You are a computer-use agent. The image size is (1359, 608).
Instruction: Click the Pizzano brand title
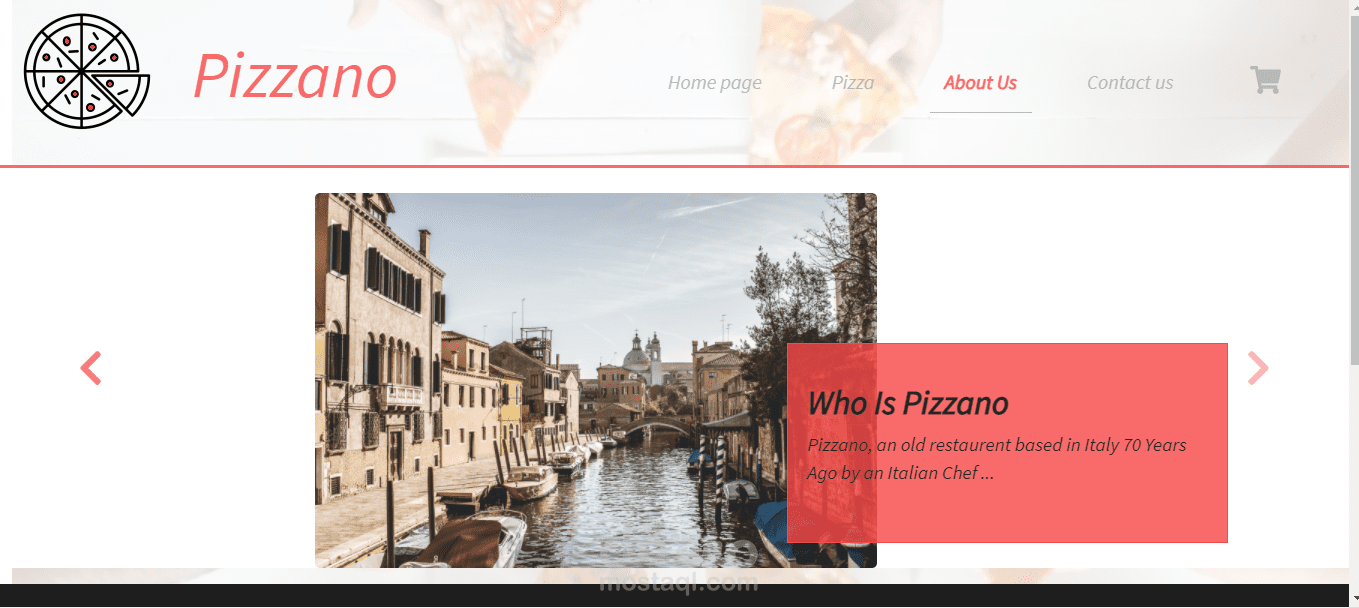(295, 76)
